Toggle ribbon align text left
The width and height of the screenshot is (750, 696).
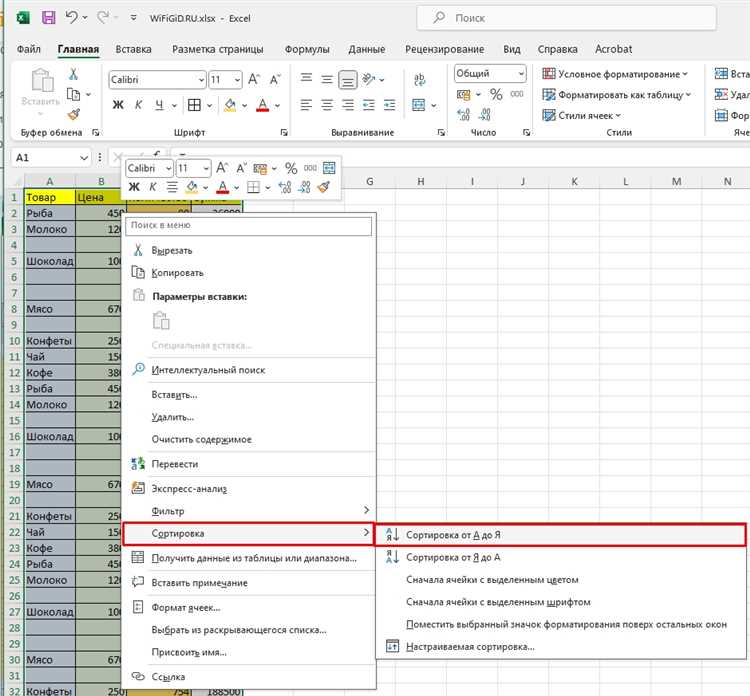pyautogui.click(x=306, y=105)
